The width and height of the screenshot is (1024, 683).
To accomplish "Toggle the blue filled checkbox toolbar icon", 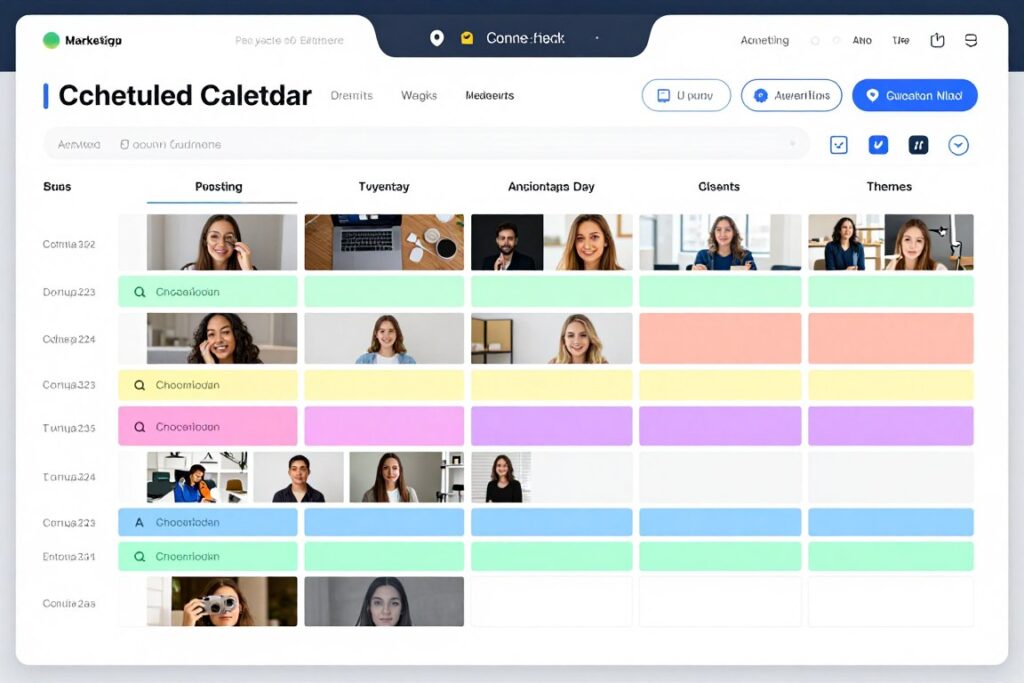I will [878, 145].
